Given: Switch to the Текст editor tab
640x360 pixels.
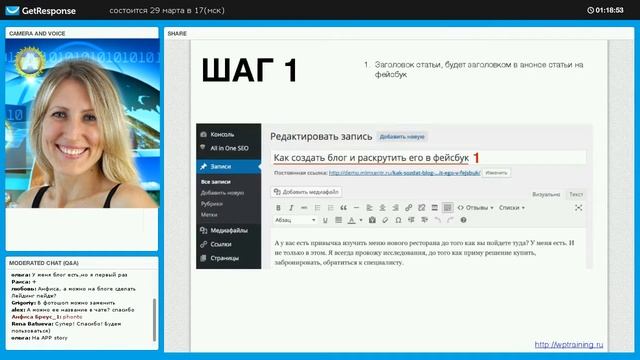Looking at the screenshot, I should (x=576, y=195).
